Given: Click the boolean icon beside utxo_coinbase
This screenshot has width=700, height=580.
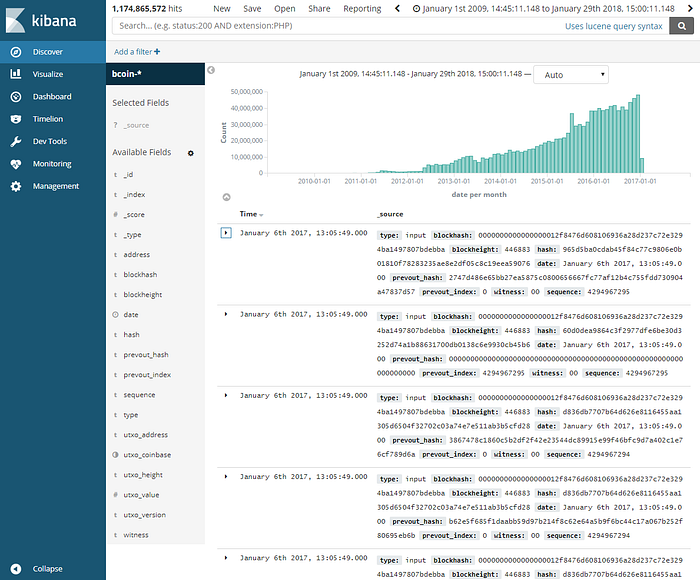Looking at the screenshot, I should [x=115, y=455].
